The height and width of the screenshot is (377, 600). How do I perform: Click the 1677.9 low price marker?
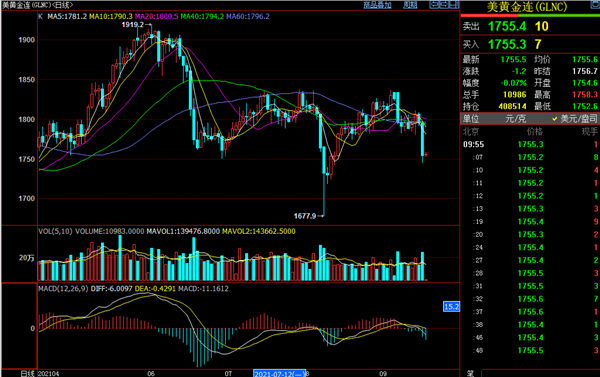pyautogui.click(x=305, y=216)
